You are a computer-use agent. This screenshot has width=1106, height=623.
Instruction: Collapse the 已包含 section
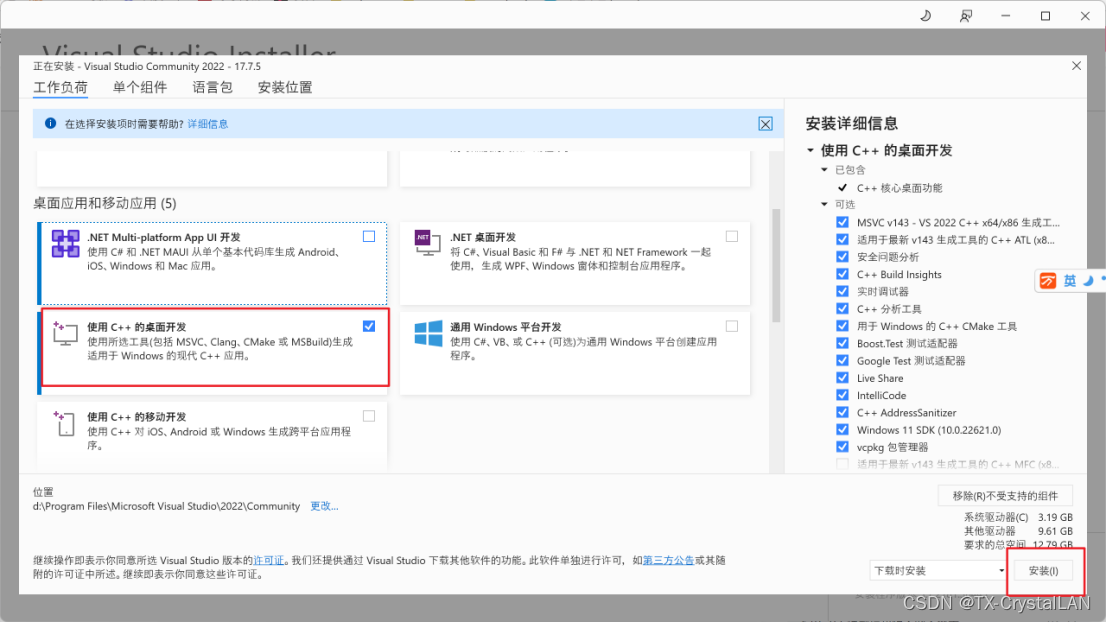click(822, 170)
